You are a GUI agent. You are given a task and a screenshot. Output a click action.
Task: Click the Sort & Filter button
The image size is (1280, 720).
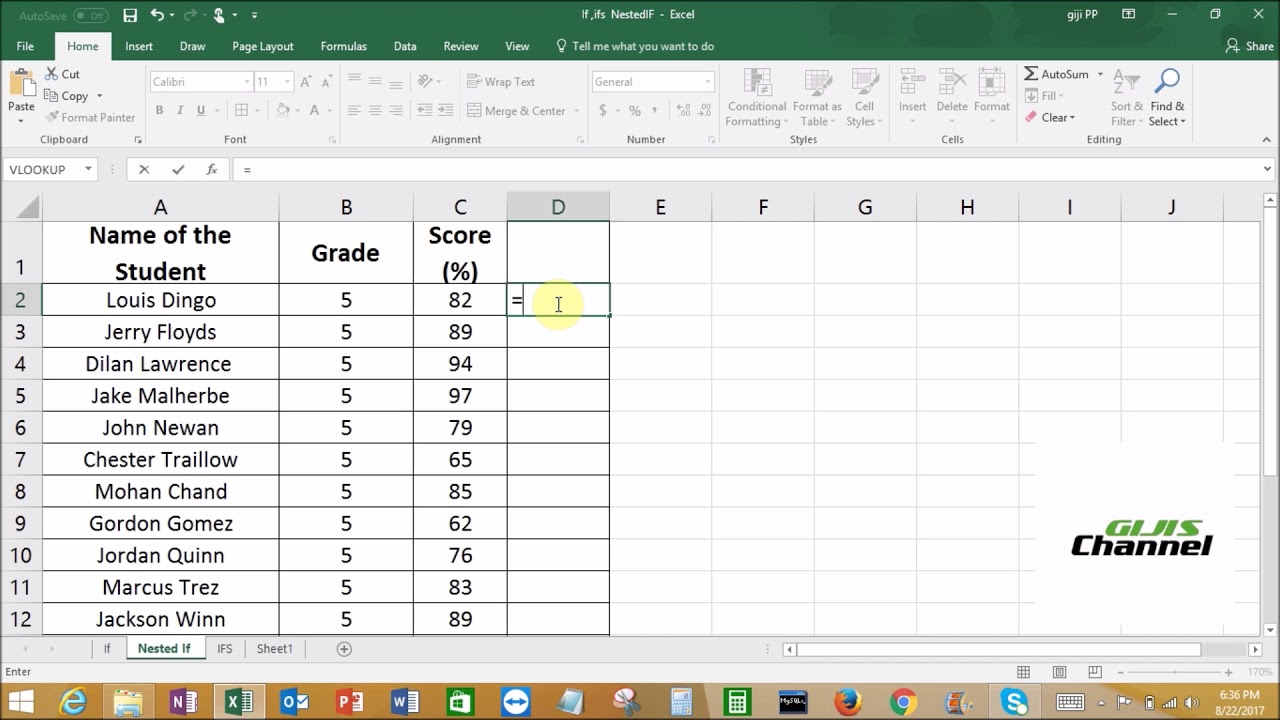1126,98
